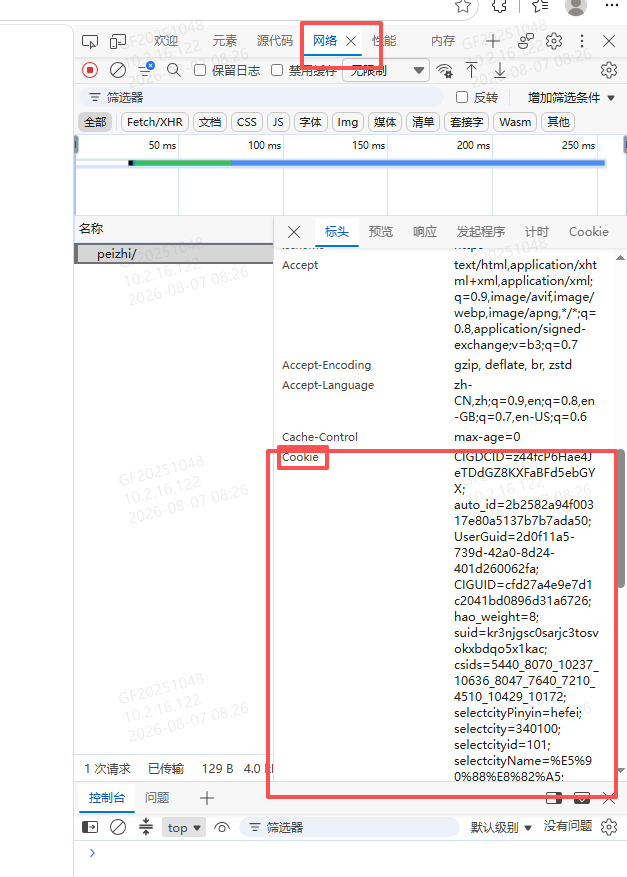Select the 标头 details tab

[337, 232]
